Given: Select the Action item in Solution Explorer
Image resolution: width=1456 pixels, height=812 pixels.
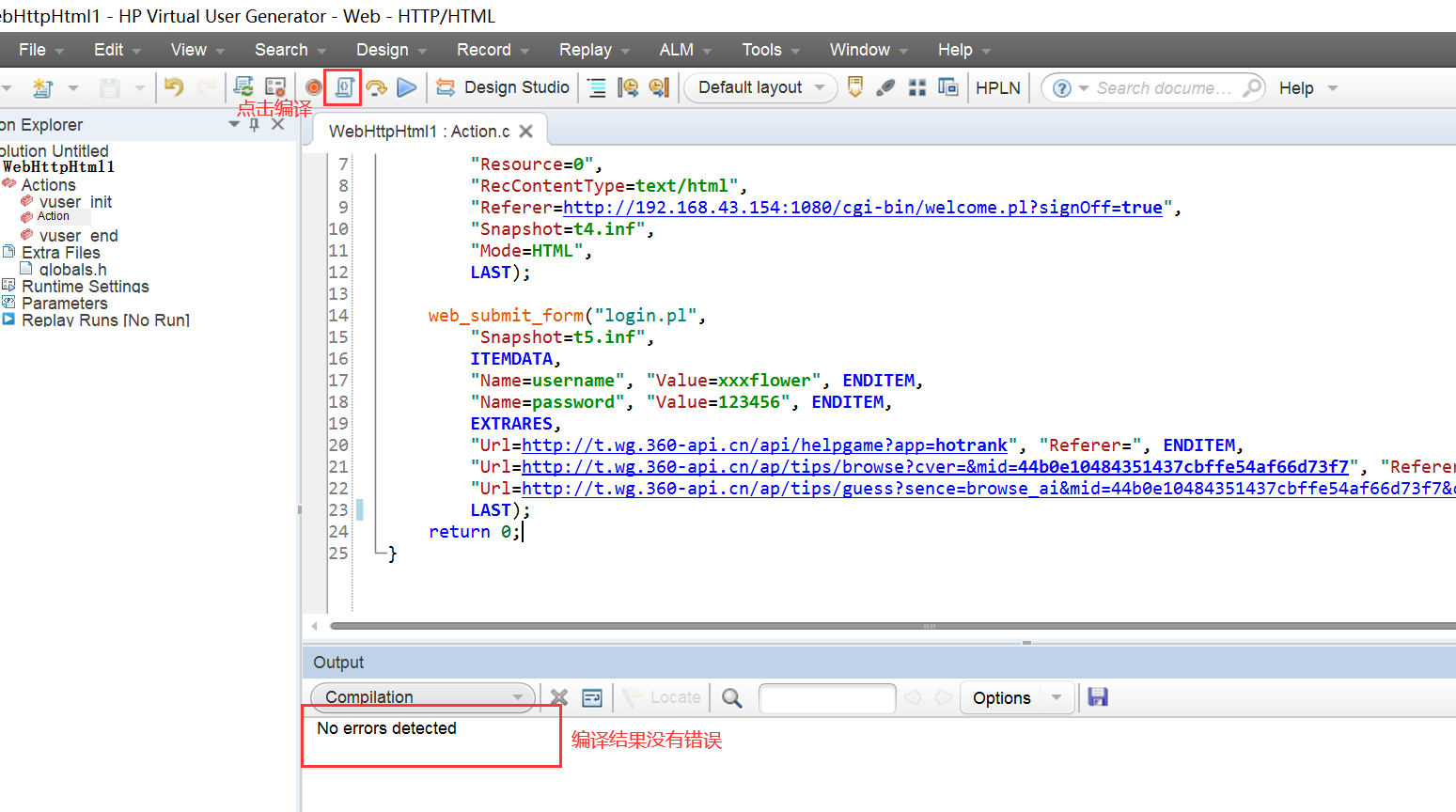Looking at the screenshot, I should coord(54,216).
